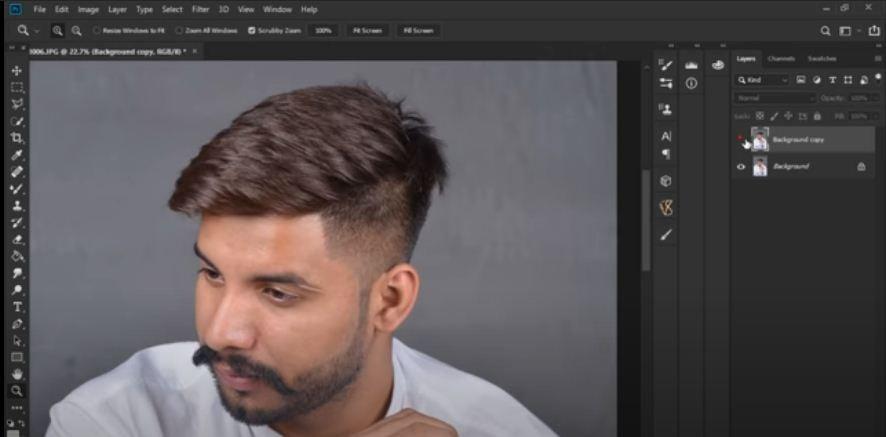Open the 3D panel cube icon
This screenshot has height=437, width=886.
coord(666,181)
